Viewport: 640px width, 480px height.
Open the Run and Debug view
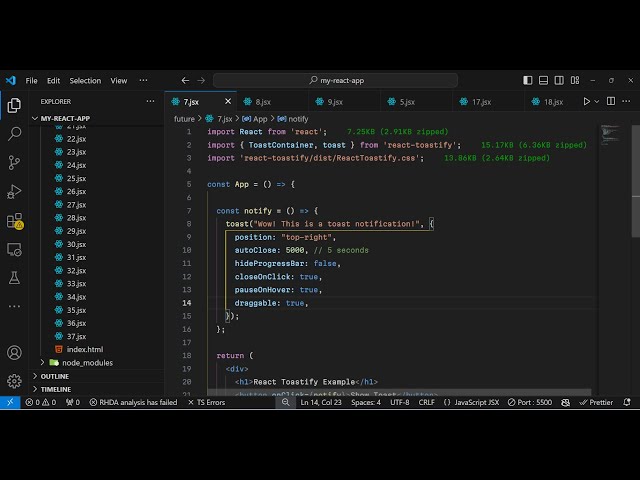[14, 191]
